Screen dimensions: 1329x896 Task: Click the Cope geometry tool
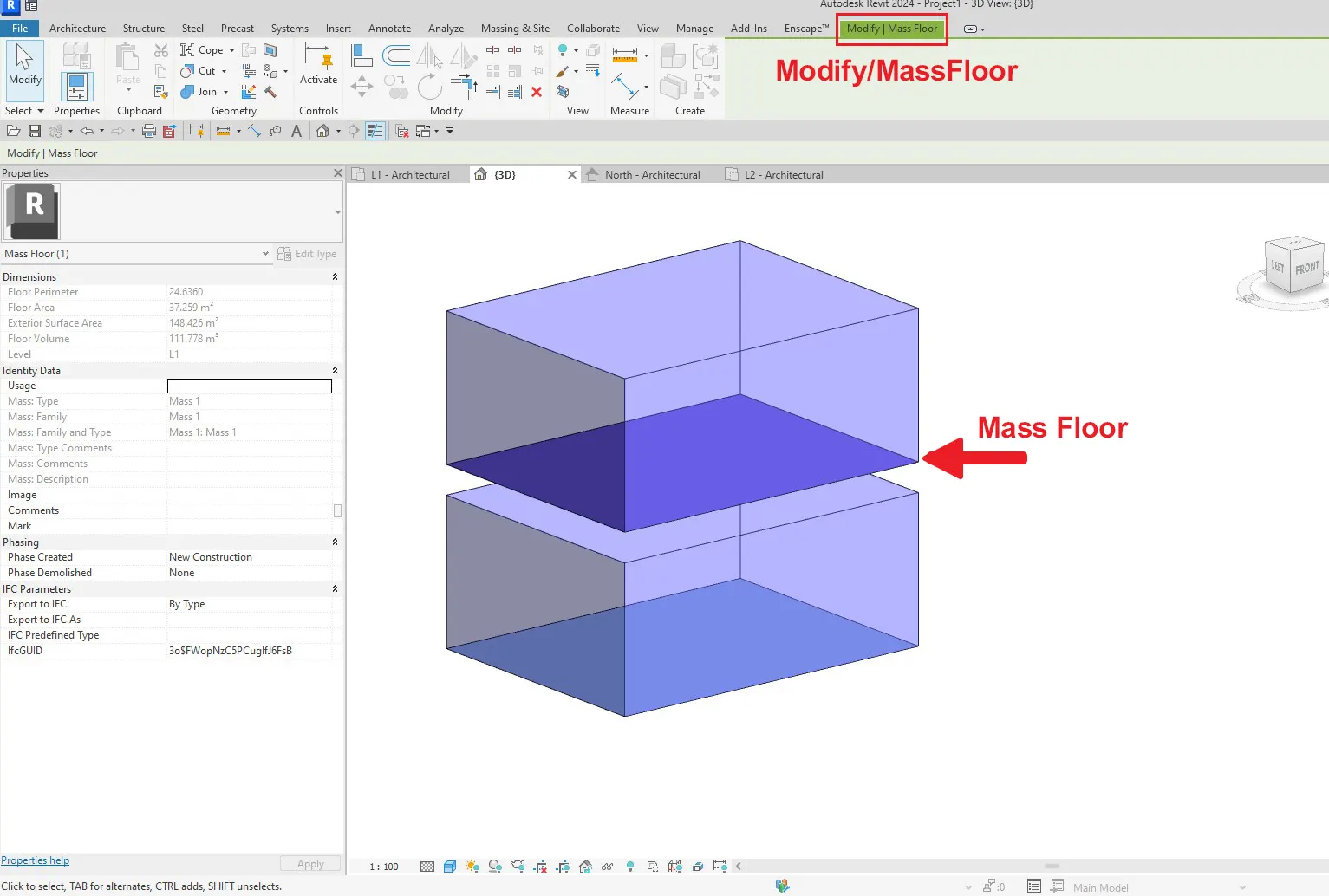point(203,50)
